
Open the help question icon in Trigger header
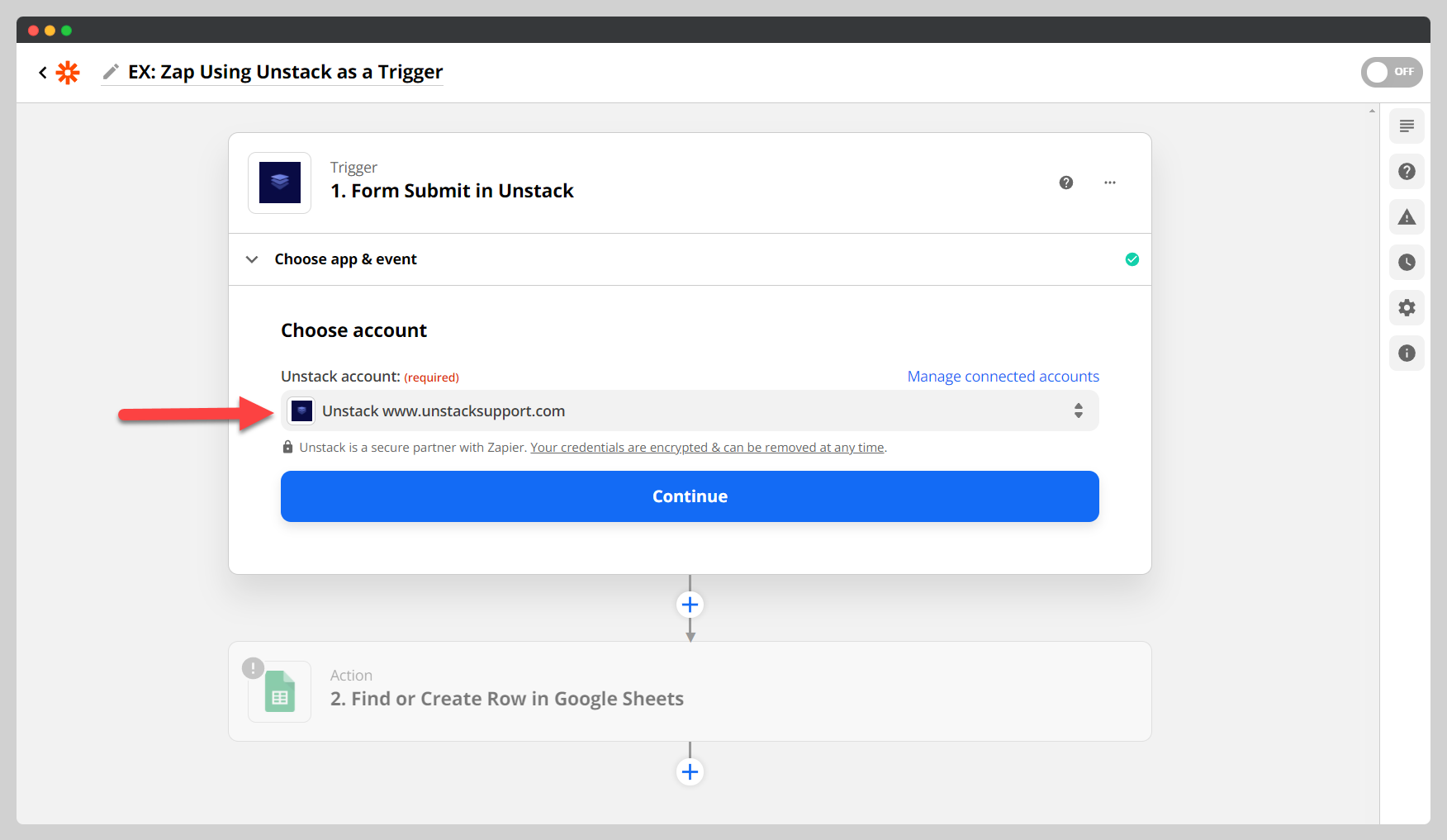pyautogui.click(x=1066, y=183)
